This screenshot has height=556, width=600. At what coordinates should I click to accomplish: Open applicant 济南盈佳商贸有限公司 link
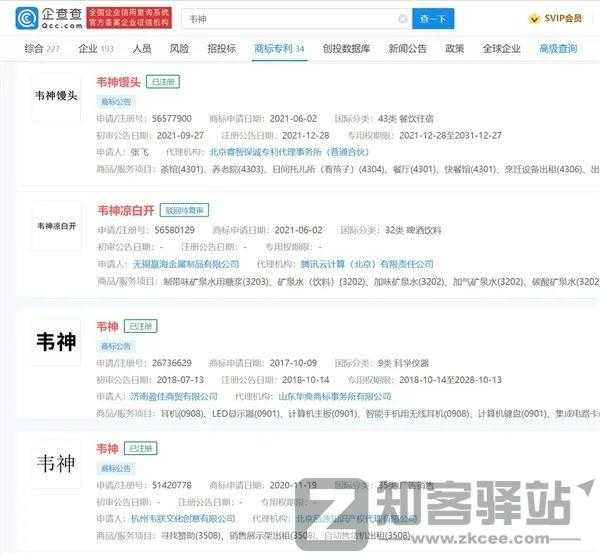pos(174,396)
